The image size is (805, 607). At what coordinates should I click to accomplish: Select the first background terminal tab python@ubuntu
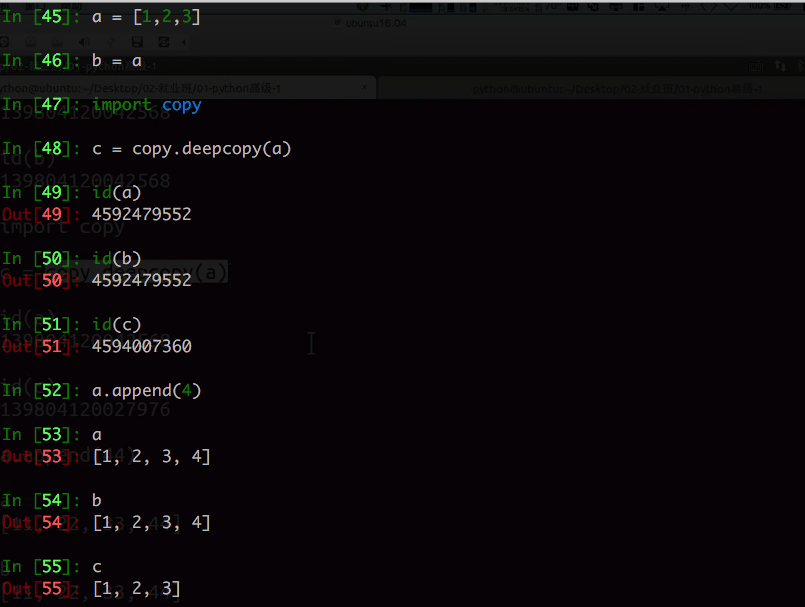point(188,88)
